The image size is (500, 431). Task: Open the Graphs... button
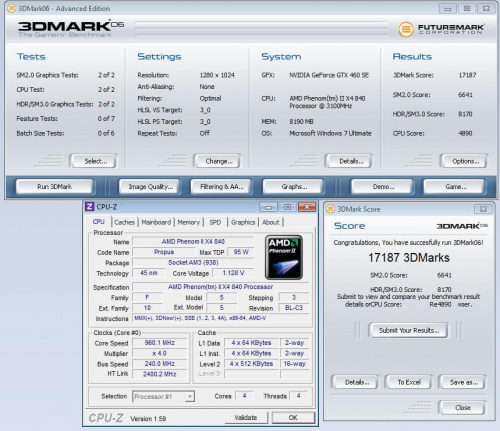coord(293,187)
